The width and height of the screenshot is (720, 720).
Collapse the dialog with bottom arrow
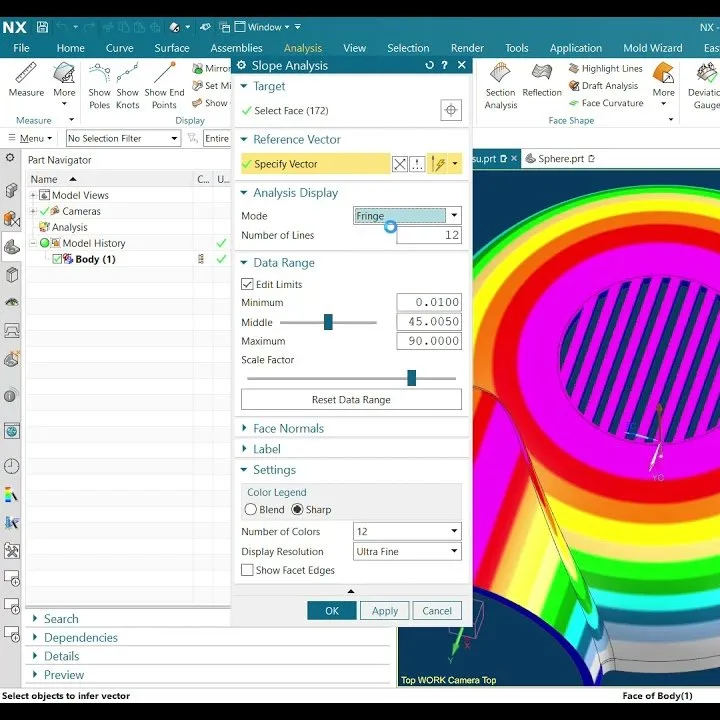[351, 591]
